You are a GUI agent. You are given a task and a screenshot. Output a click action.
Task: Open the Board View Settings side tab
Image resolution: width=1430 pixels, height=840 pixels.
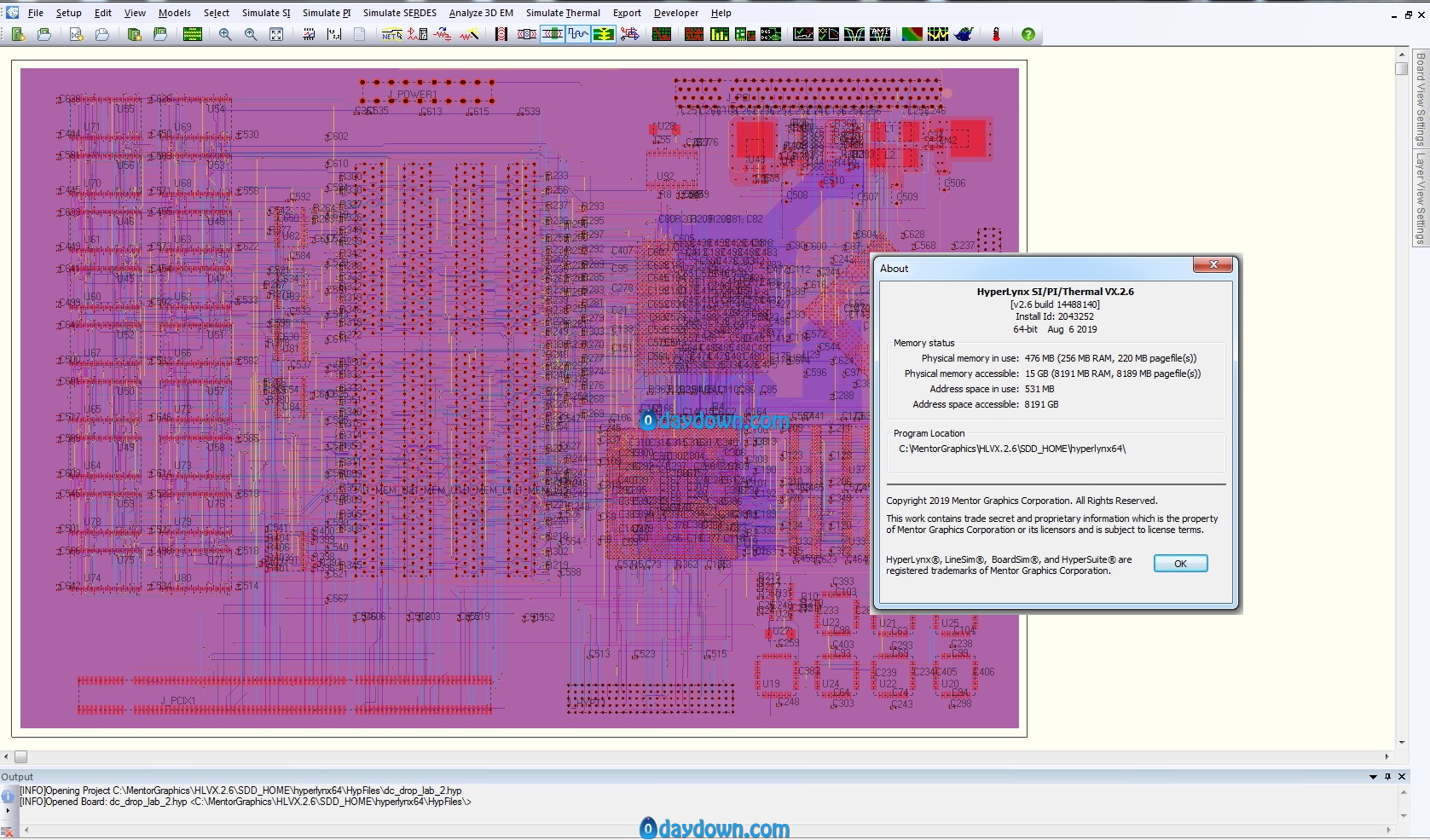(x=1421, y=100)
